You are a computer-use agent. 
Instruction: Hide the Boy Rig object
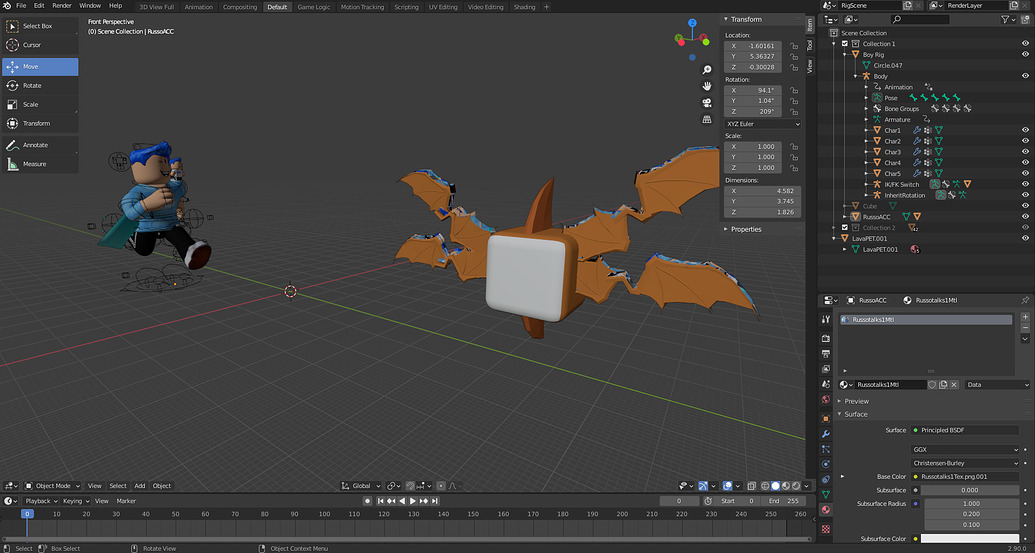1025,55
